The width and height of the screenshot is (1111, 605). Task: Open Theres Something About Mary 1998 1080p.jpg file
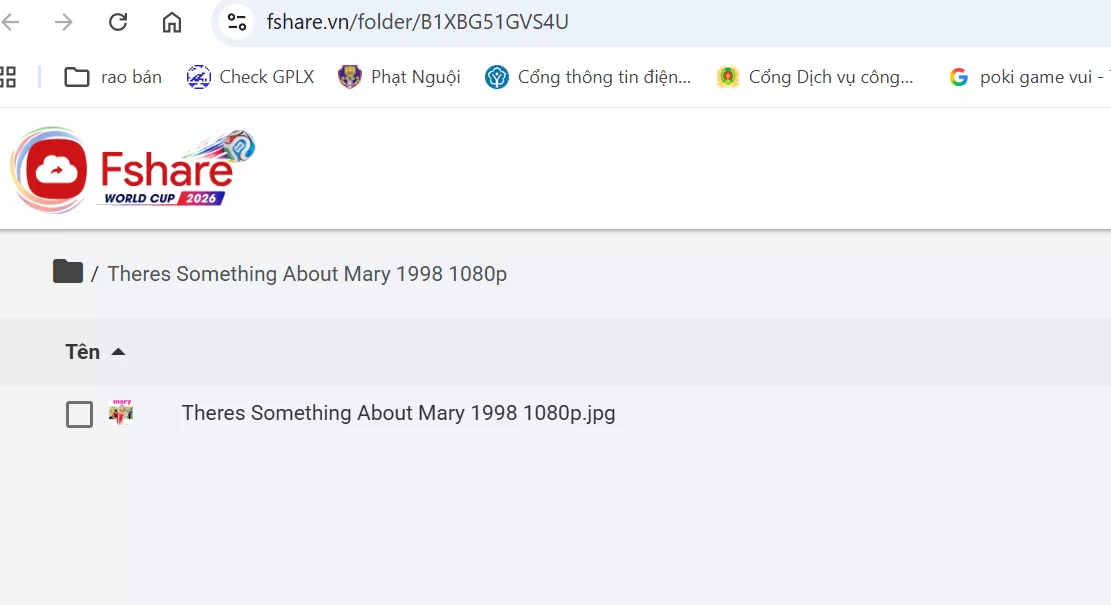tap(398, 413)
